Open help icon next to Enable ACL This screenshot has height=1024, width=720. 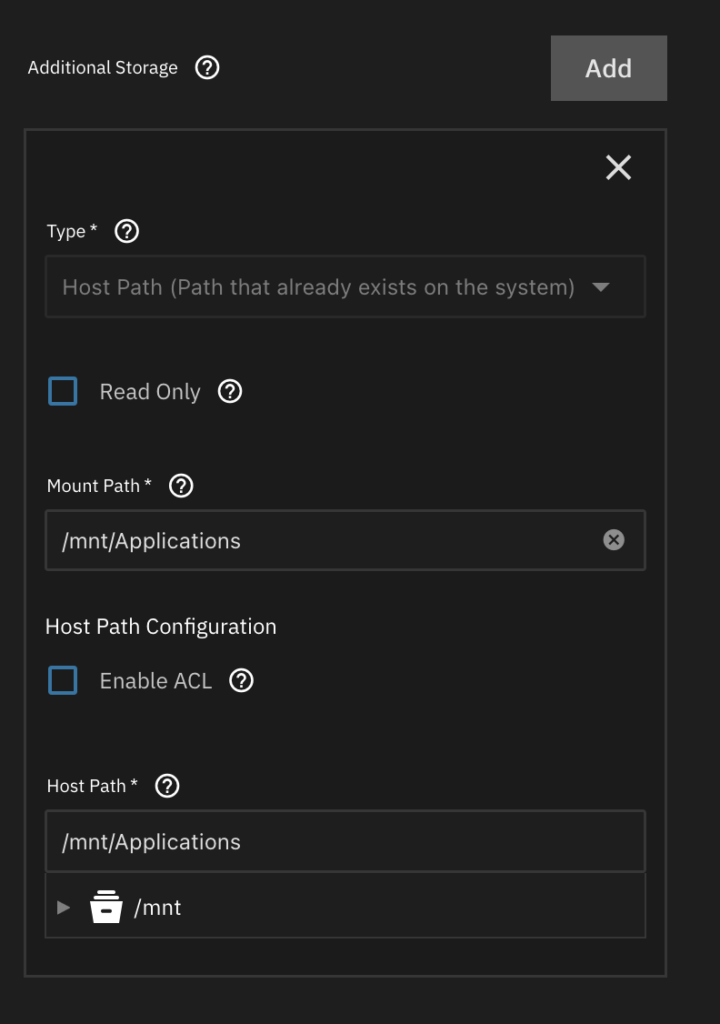point(241,681)
